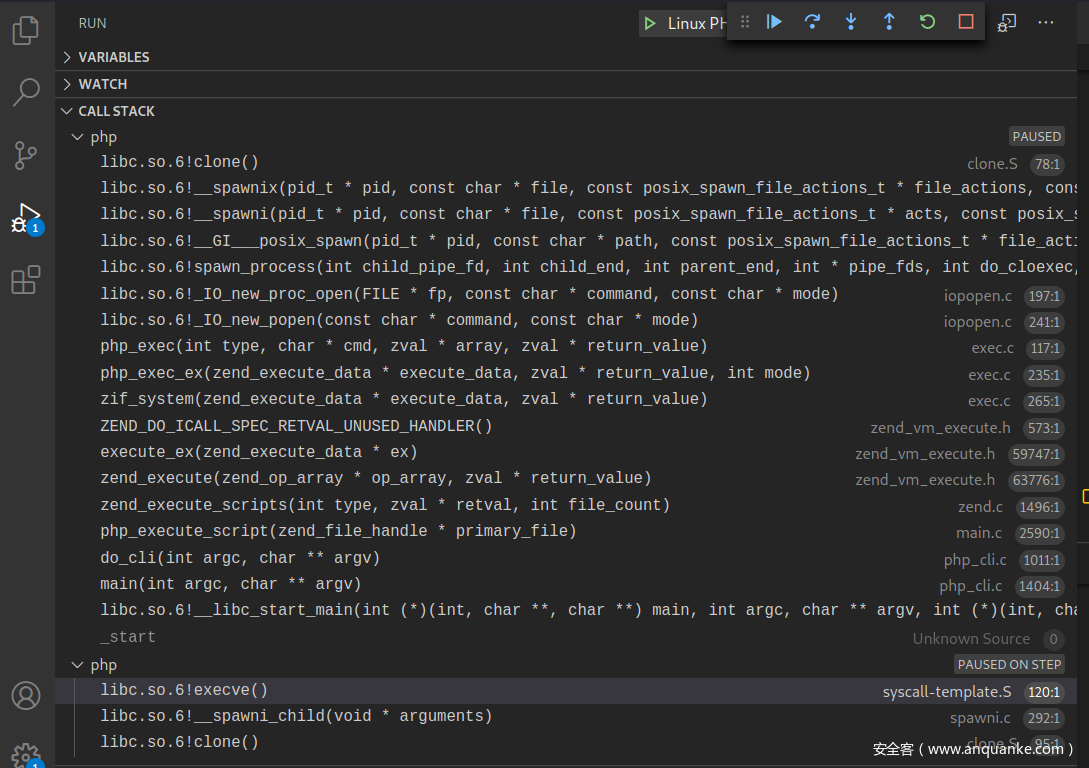The width and height of the screenshot is (1089, 768).
Task: Open the Explorer view in activity bar
Action: click(26, 31)
